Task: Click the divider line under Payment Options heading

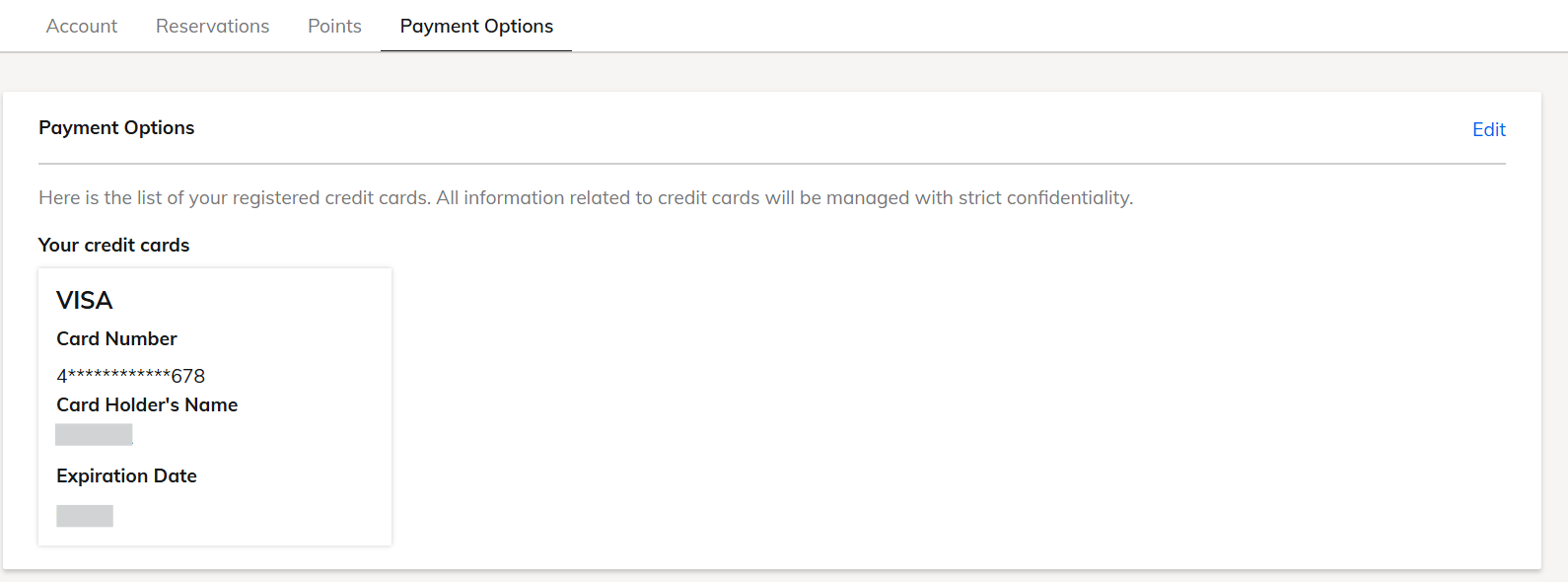Action: (x=771, y=164)
